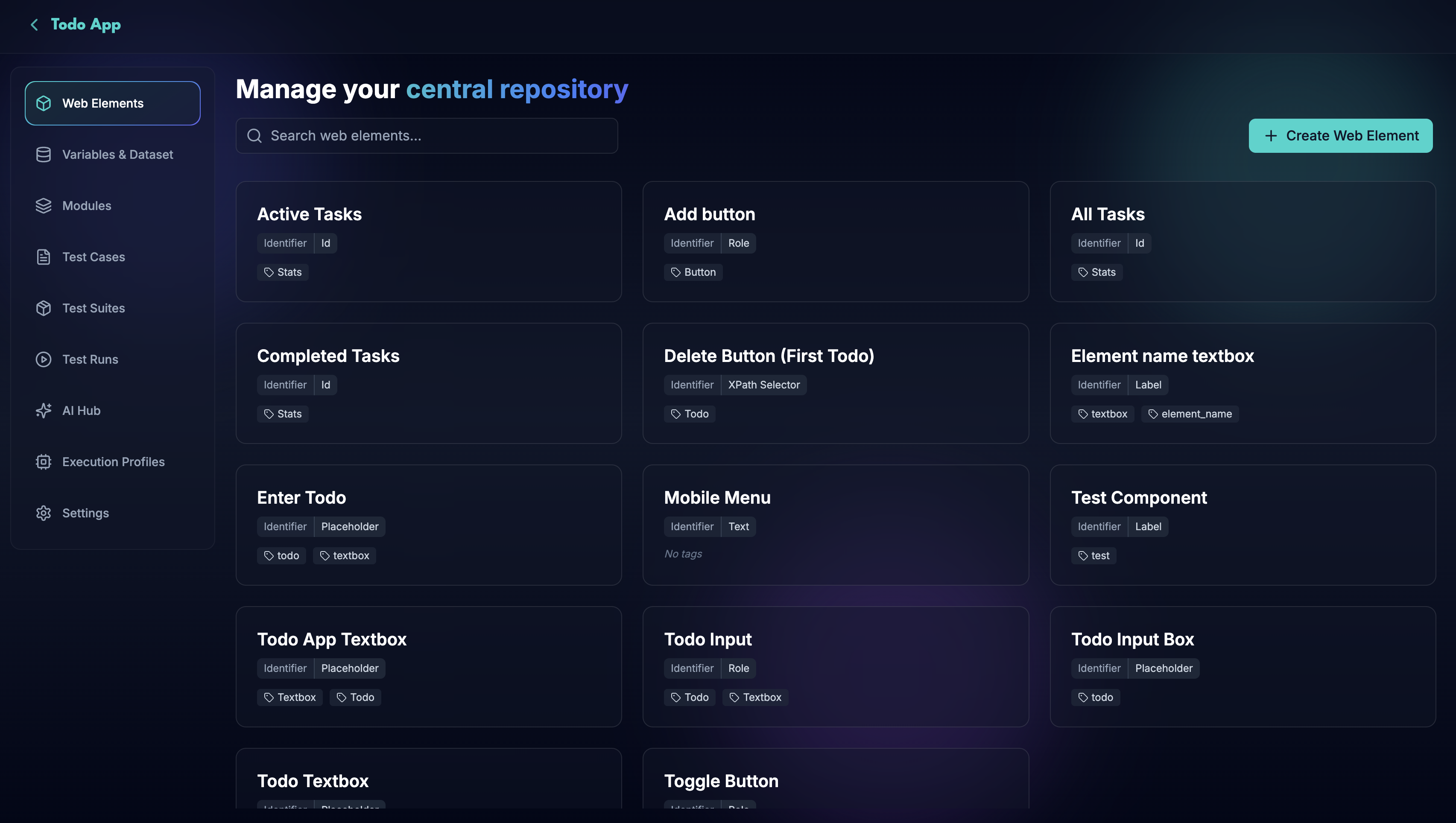This screenshot has height=823, width=1456.
Task: Click the No tags label in Mobile Menu
Action: [683, 554]
